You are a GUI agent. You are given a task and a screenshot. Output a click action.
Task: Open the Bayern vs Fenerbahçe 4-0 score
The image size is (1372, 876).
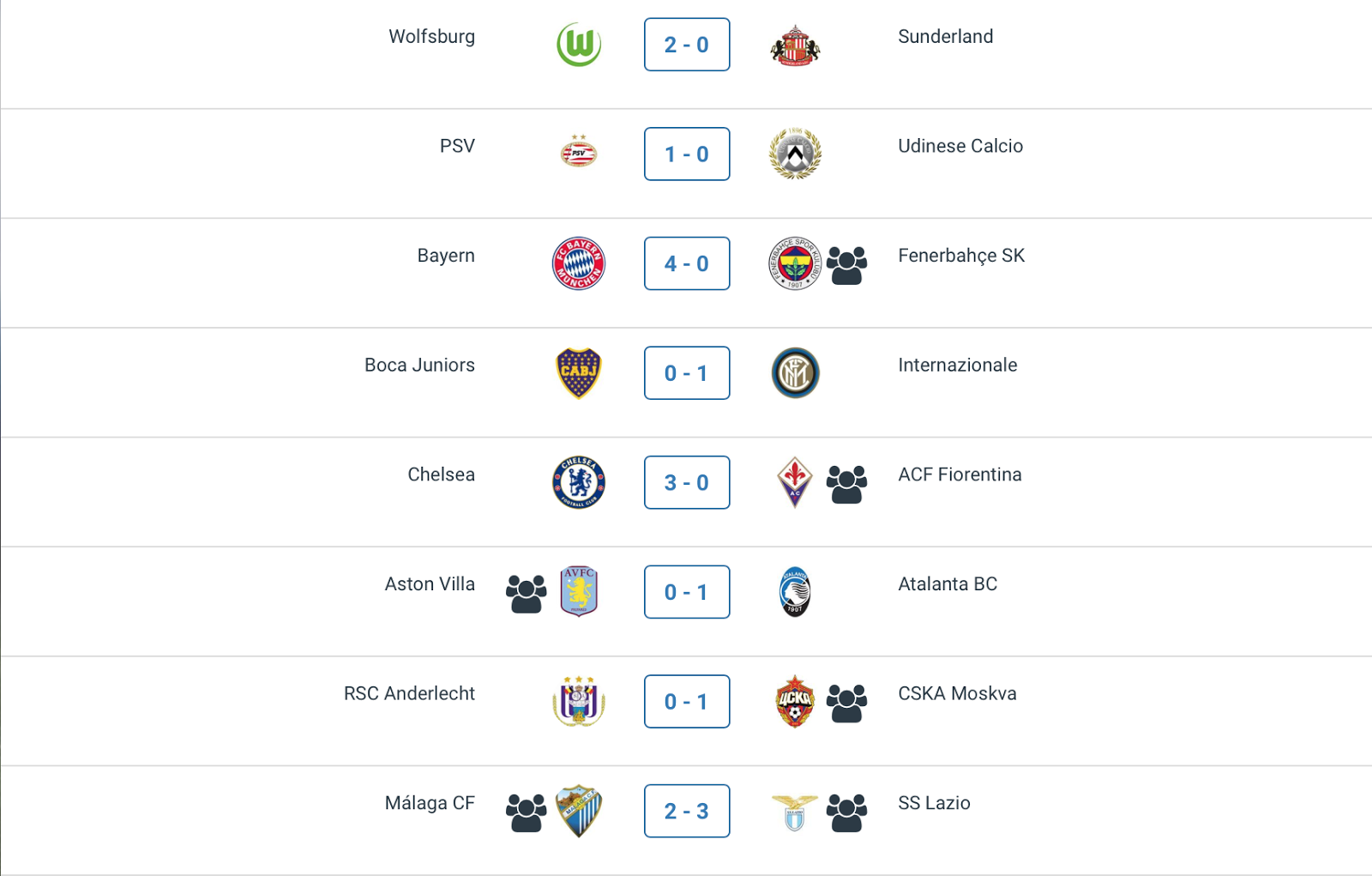click(x=687, y=263)
